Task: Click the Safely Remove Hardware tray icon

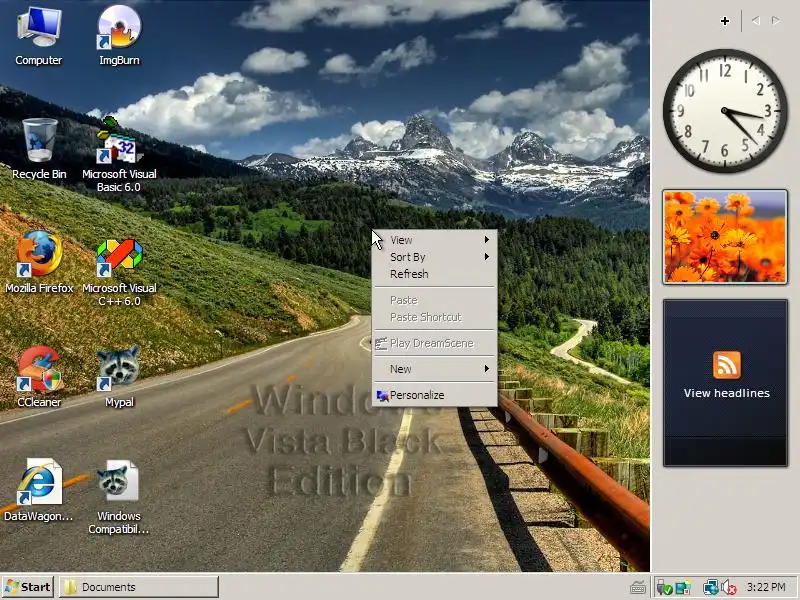Action: tap(664, 588)
